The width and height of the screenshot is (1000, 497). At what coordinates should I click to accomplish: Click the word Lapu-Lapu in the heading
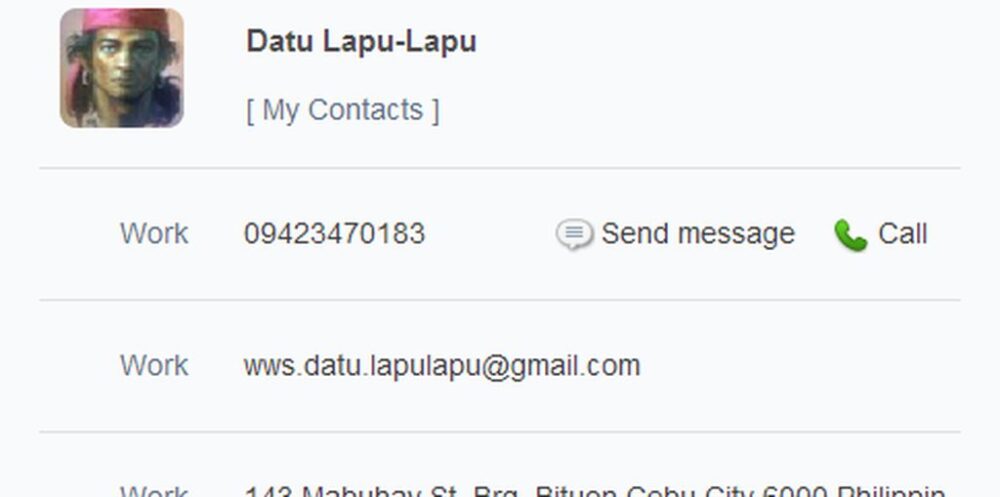[x=400, y=41]
